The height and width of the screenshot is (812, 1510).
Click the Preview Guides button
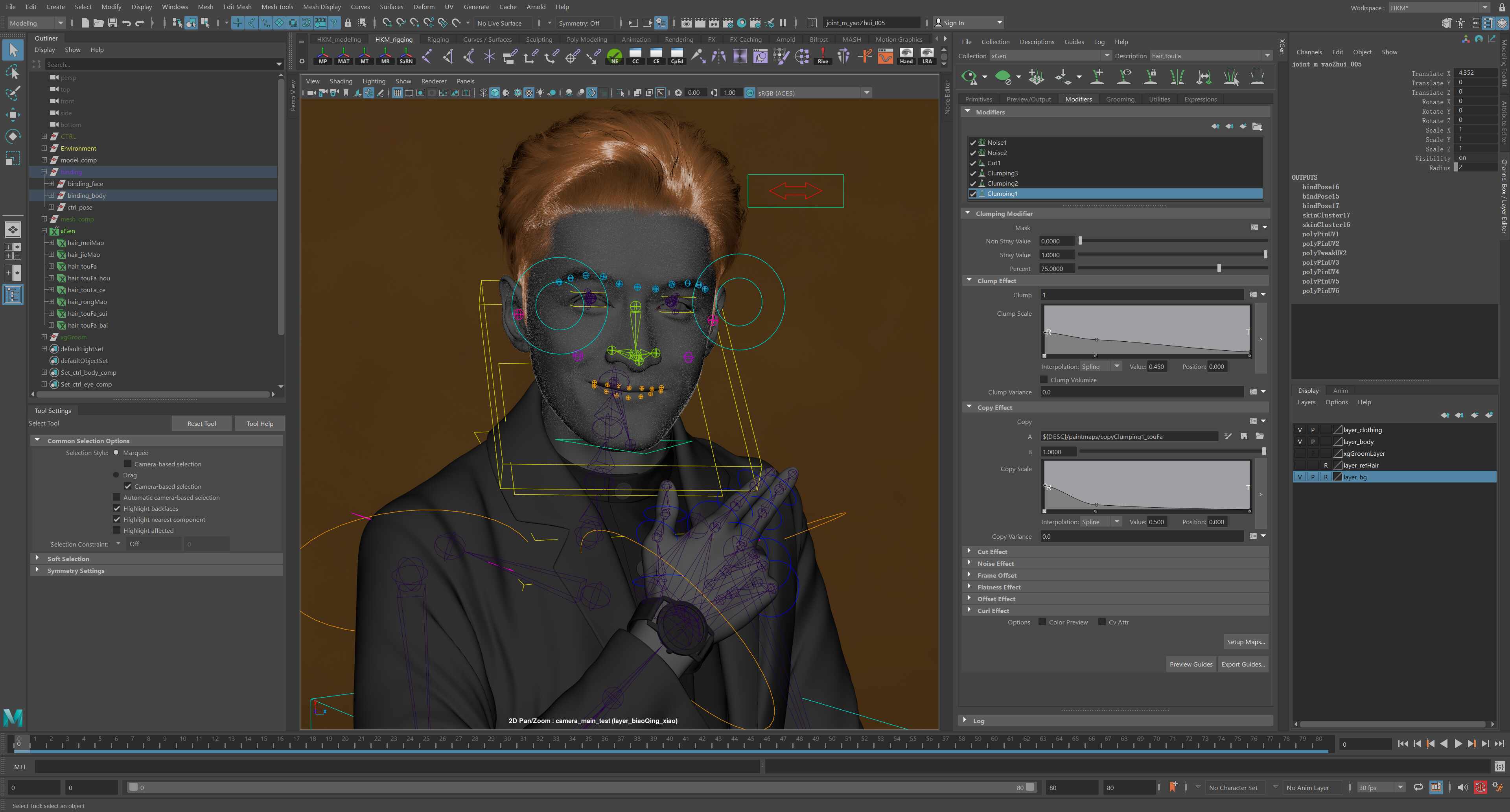tap(1191, 664)
